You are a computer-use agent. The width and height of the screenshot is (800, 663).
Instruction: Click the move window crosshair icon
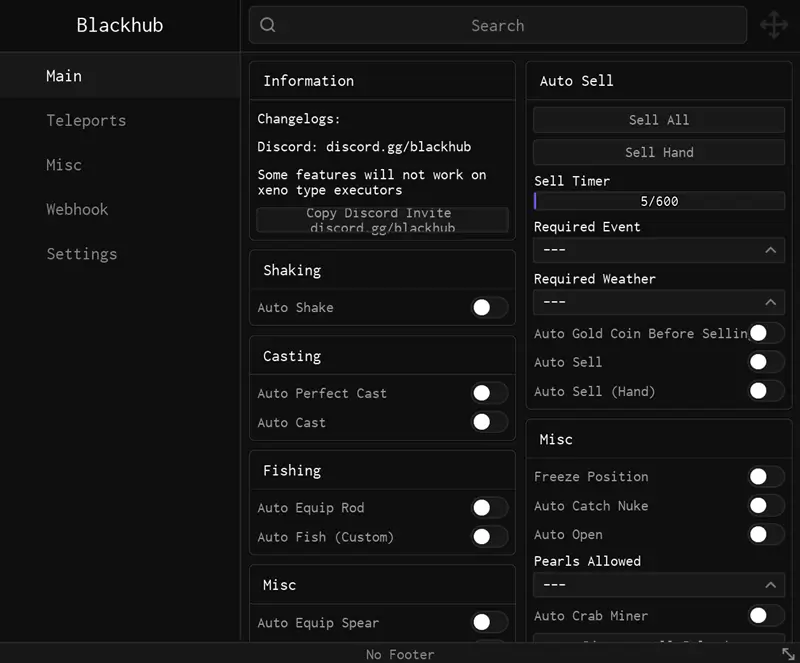point(773,24)
